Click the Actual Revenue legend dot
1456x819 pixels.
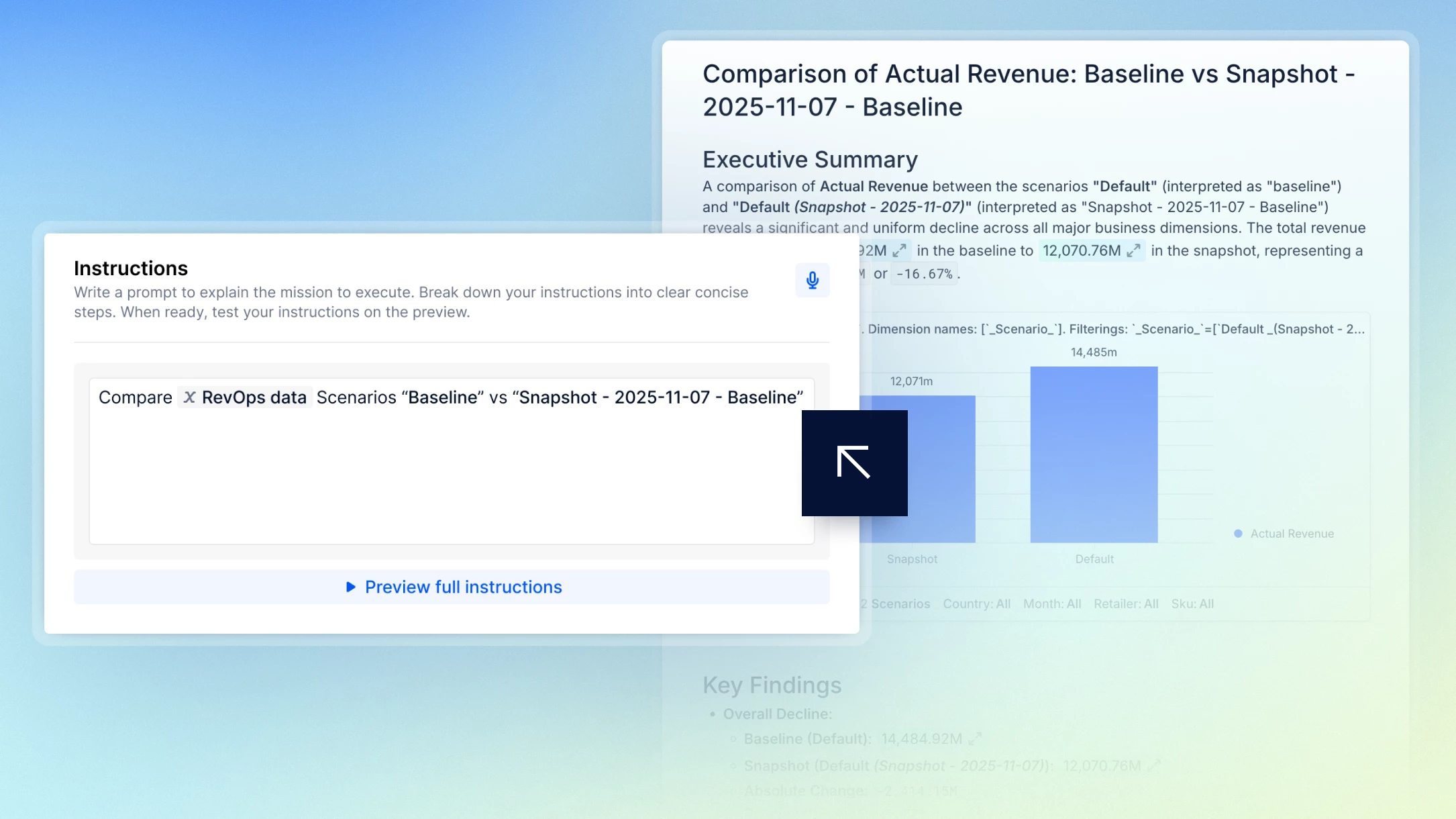point(1238,534)
